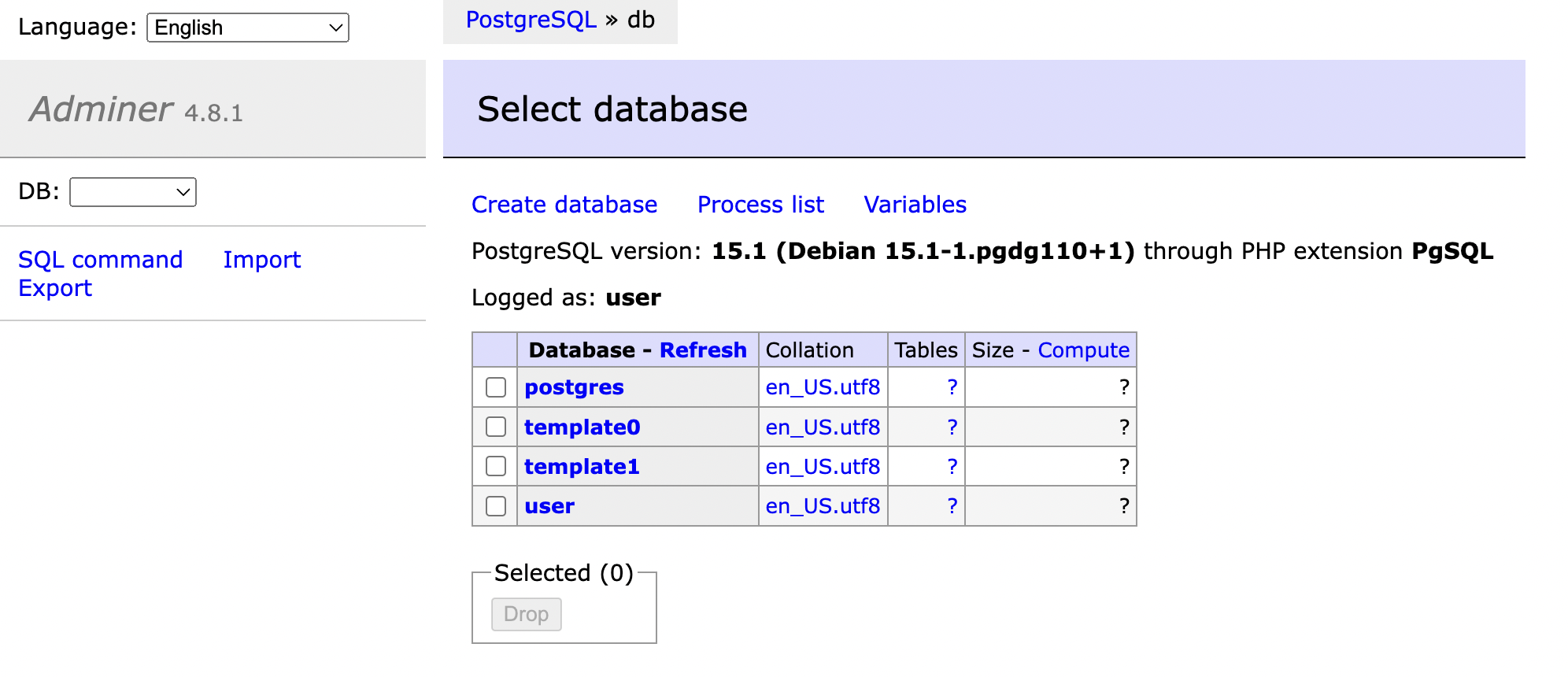Open the template1 database

(582, 466)
